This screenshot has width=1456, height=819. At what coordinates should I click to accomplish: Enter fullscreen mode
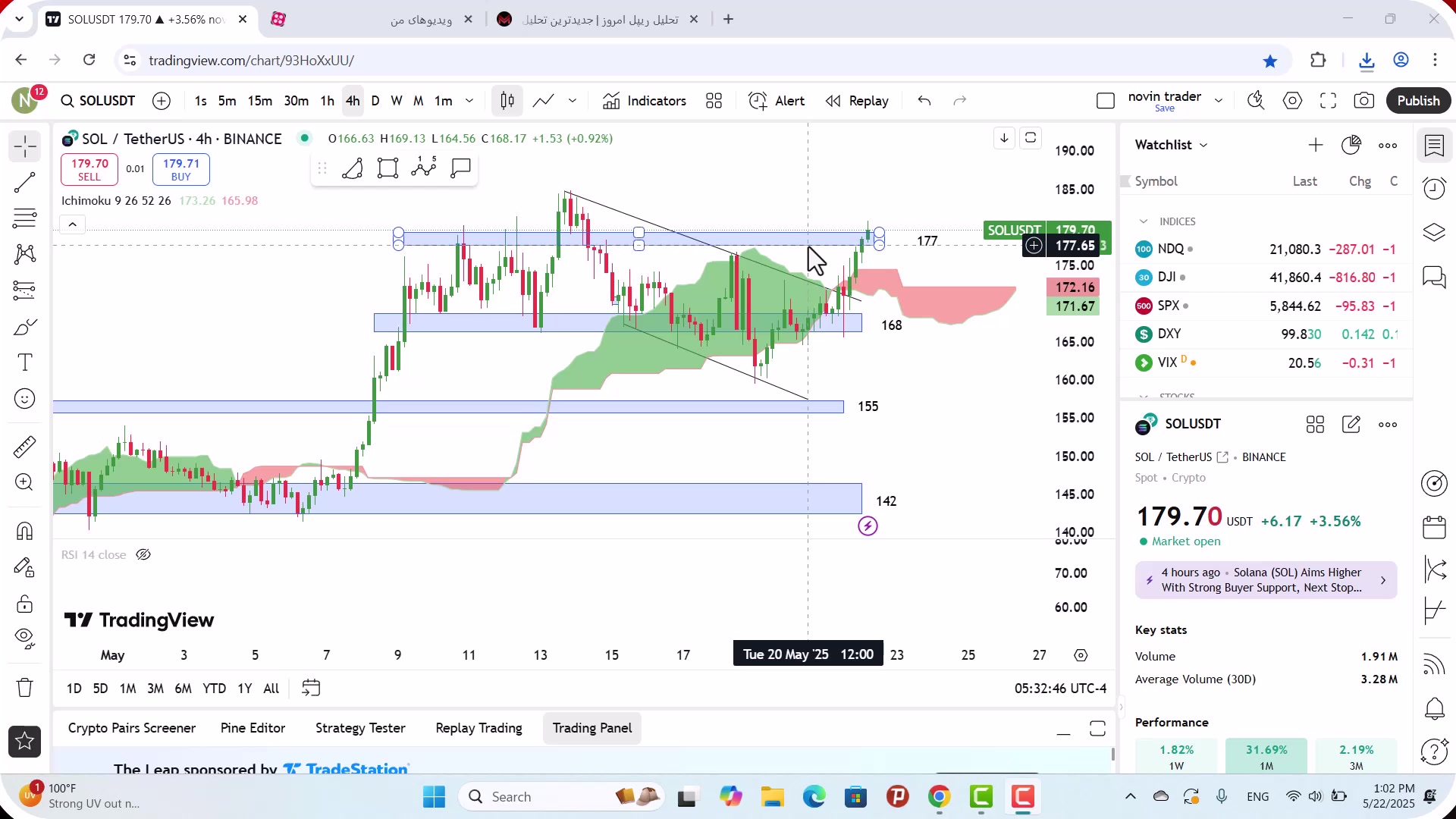(1328, 101)
